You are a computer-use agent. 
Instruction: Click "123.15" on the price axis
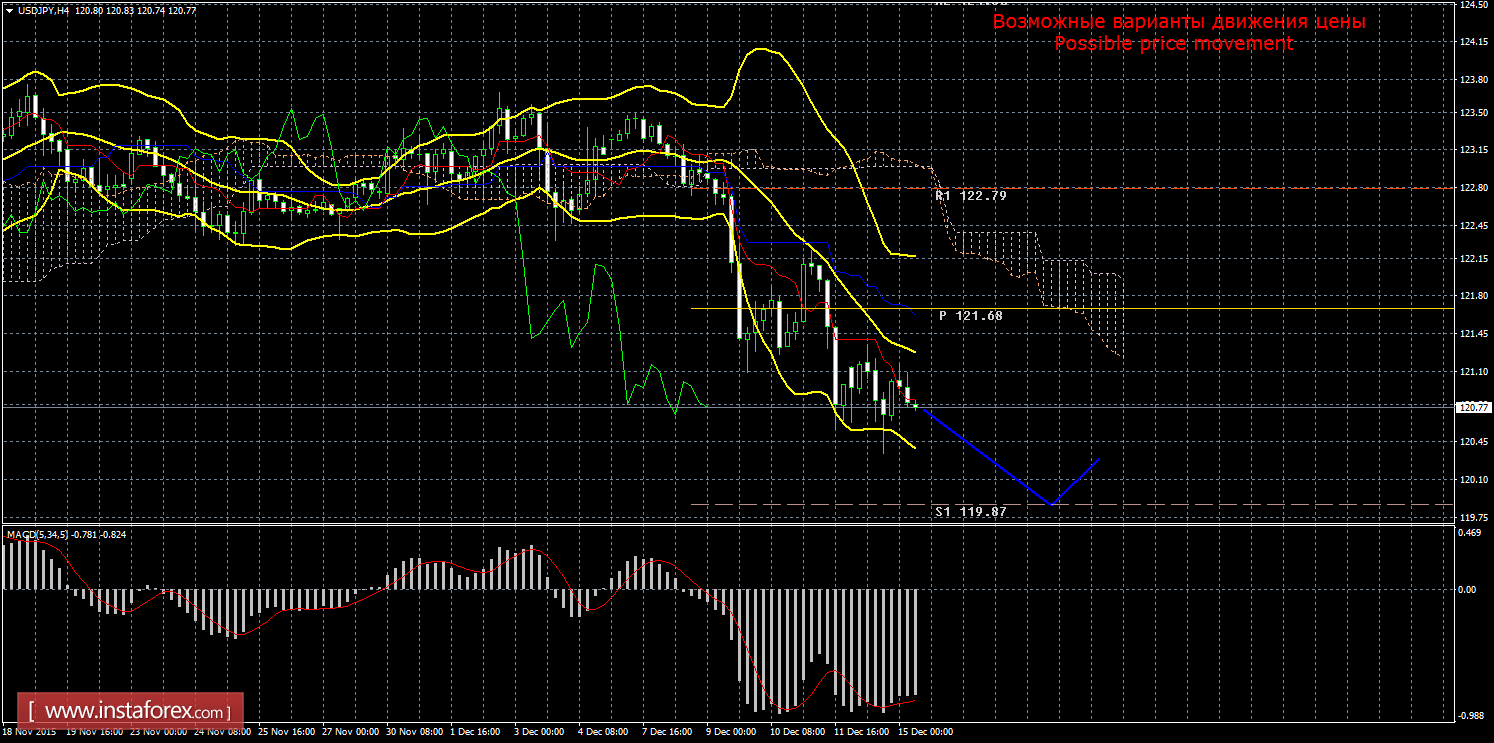tap(1473, 150)
